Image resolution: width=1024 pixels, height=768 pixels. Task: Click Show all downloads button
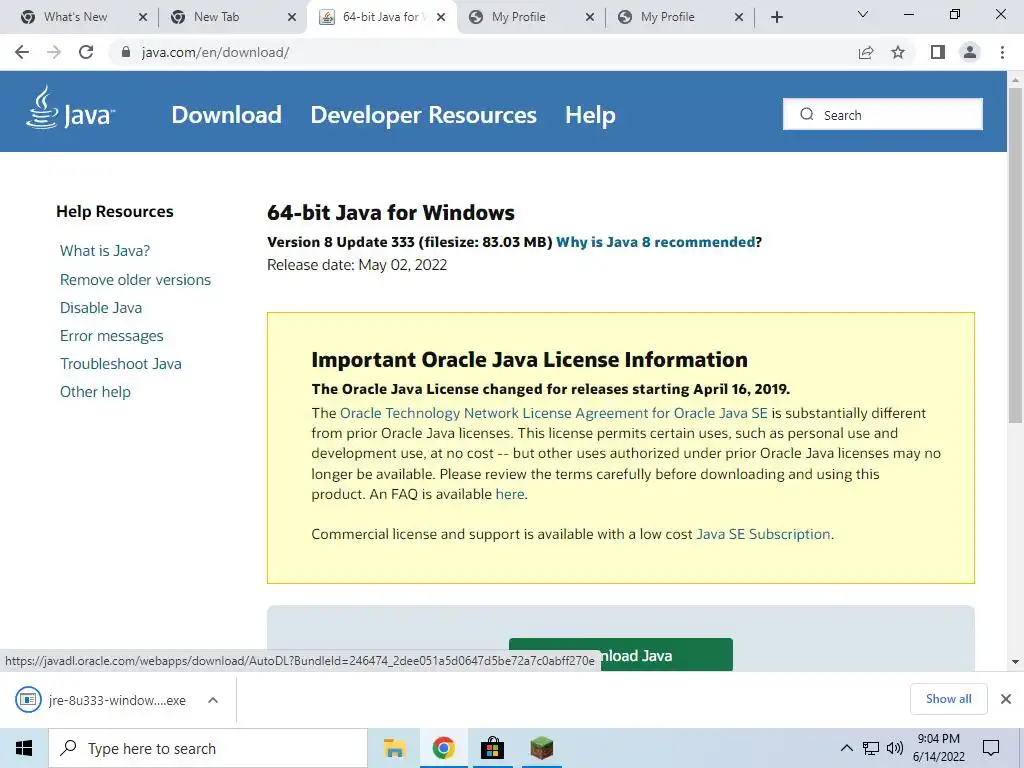pos(948,699)
